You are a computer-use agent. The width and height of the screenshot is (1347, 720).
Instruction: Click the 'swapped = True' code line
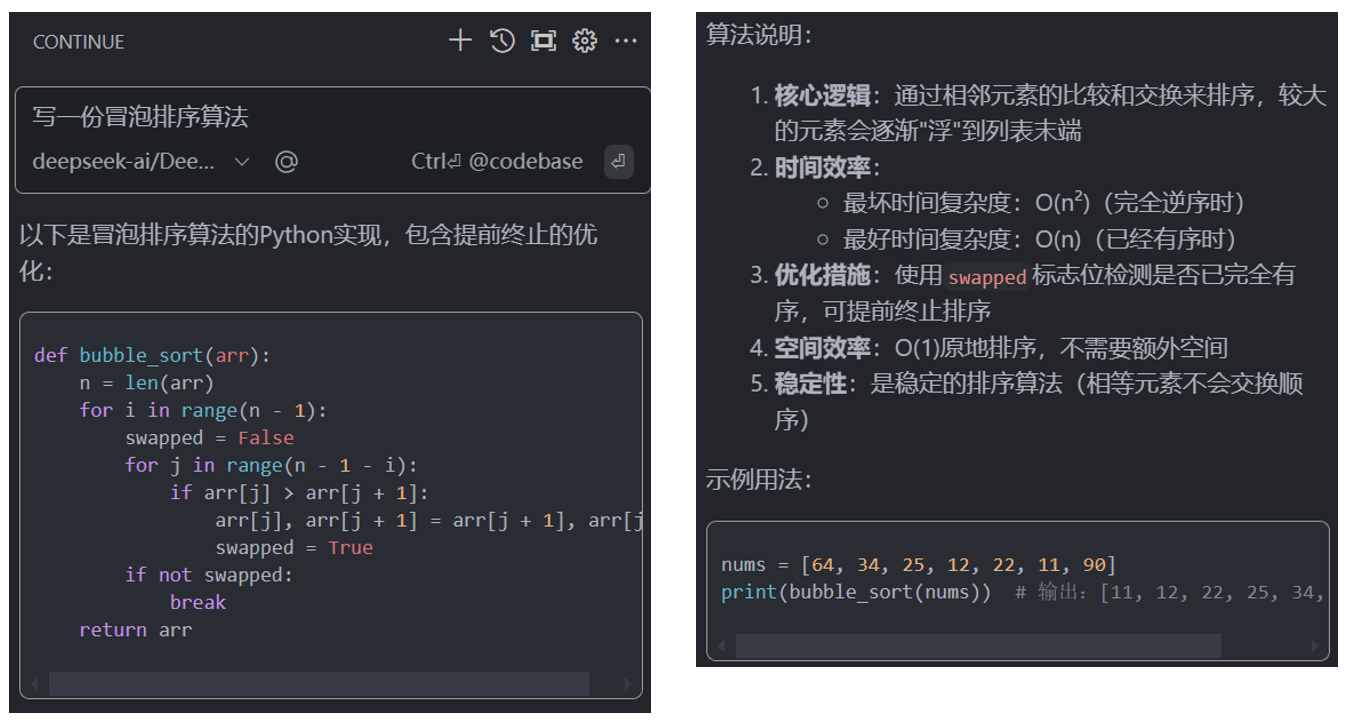tap(294, 548)
